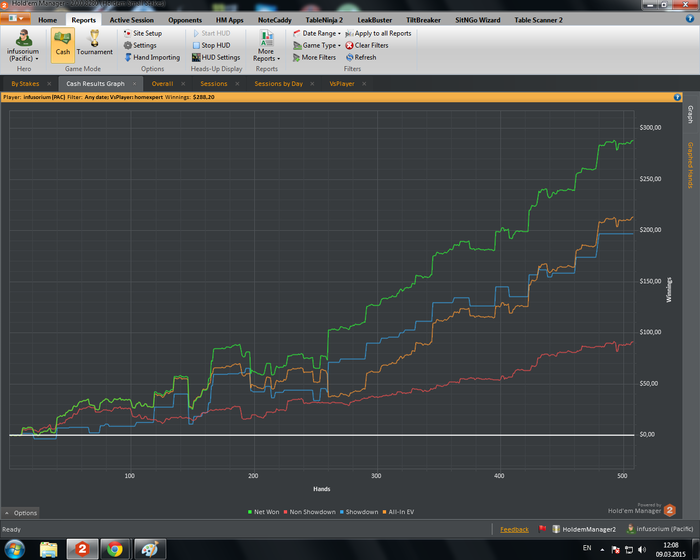Open More Filters
Image resolution: width=700 pixels, height=560 pixels.
pos(314,57)
